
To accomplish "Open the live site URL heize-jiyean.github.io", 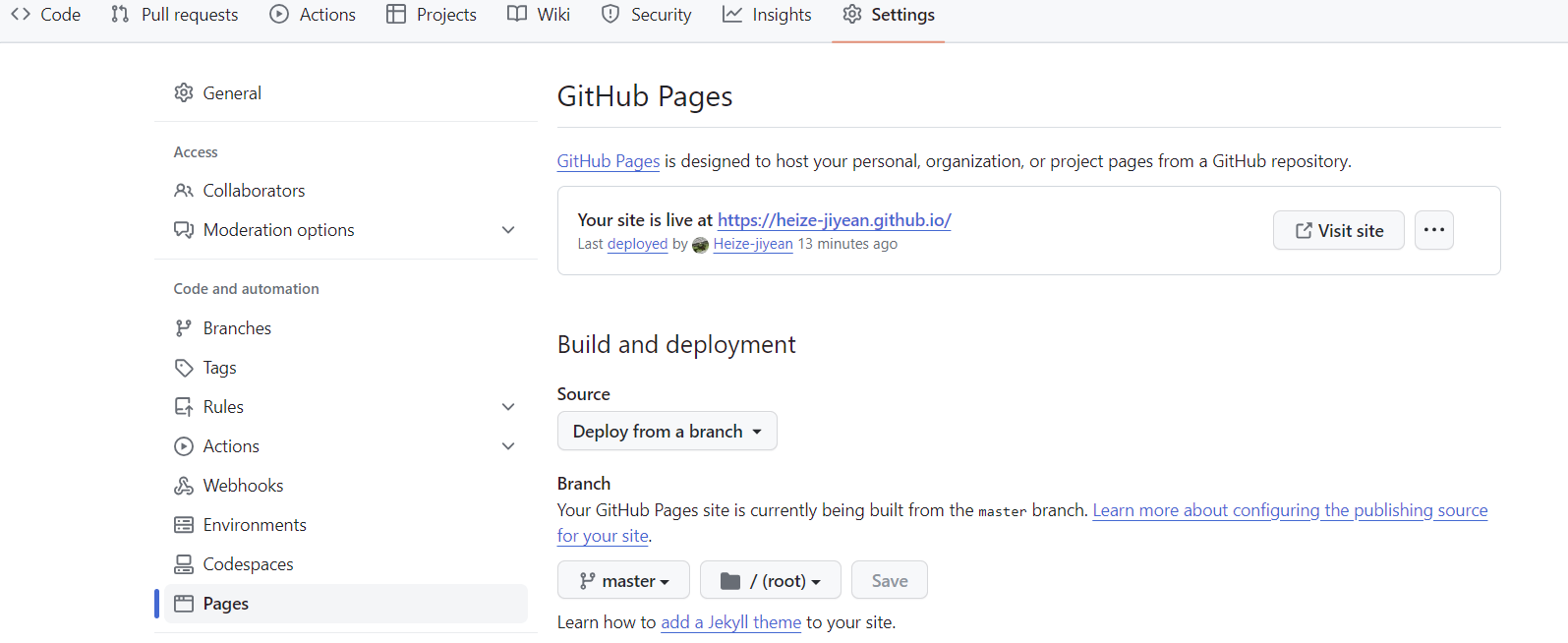I will (835, 220).
